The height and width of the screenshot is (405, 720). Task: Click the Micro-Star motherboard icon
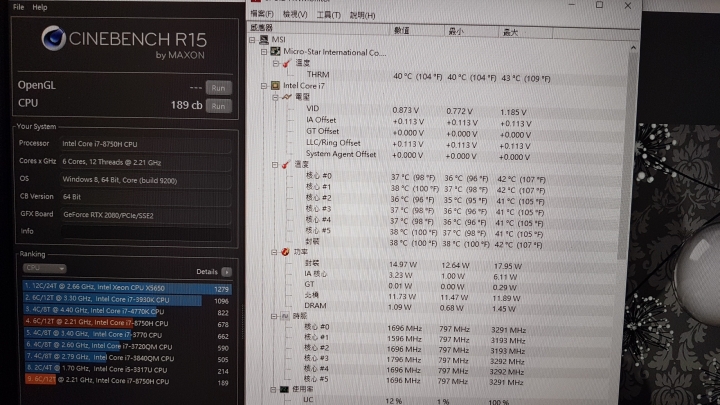(276, 51)
